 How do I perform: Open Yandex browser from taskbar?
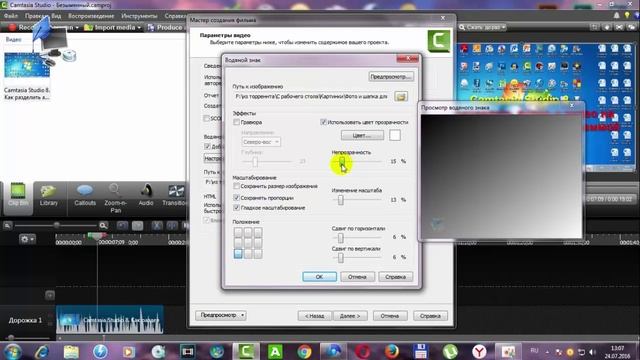click(x=479, y=351)
